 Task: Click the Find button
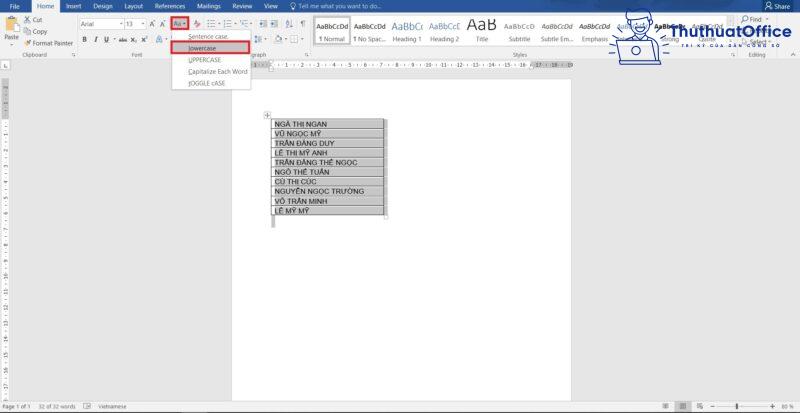pyautogui.click(x=752, y=19)
